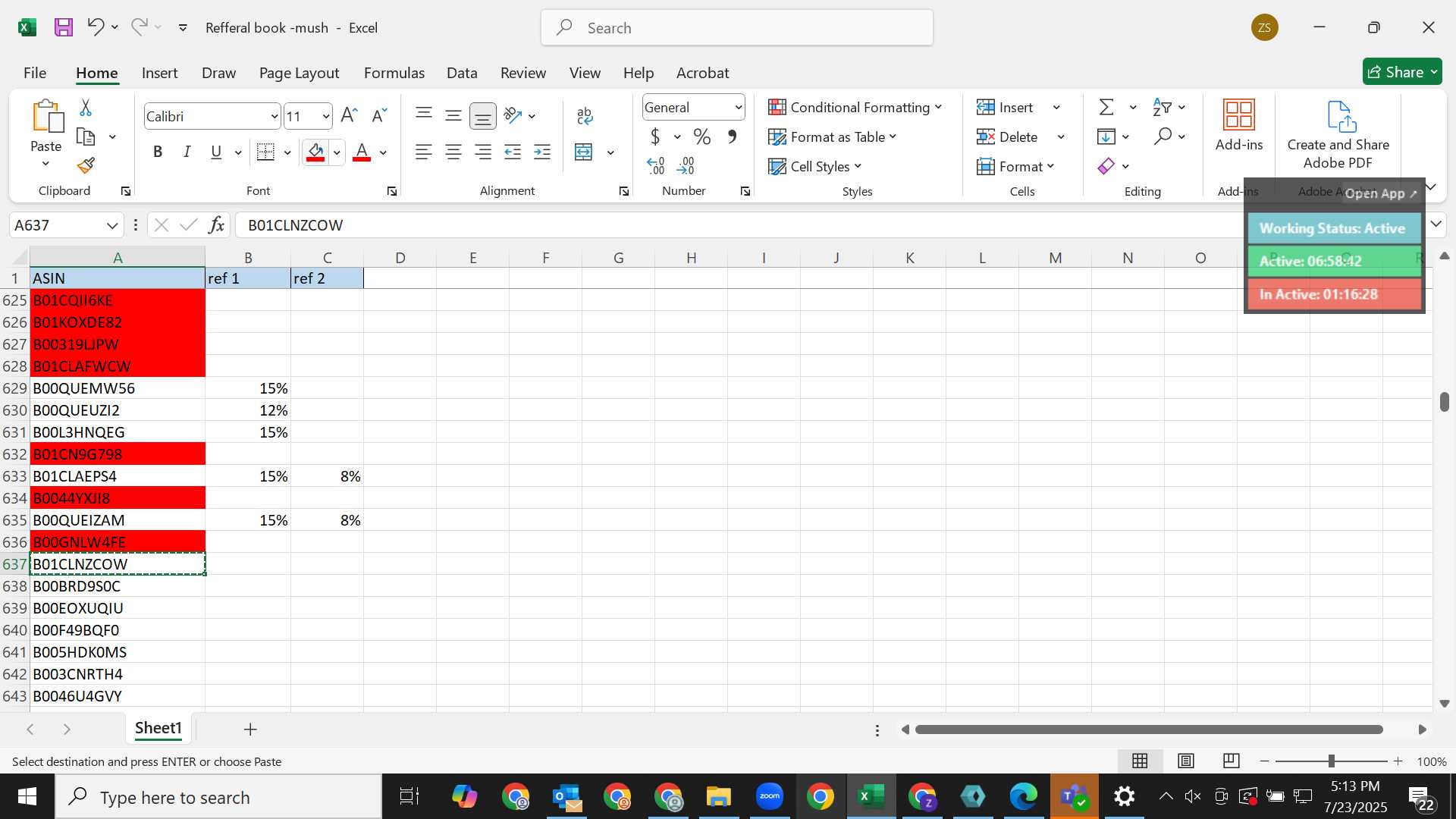This screenshot has height=819, width=1456.
Task: Click the Insert Function fx icon
Action: [x=216, y=224]
